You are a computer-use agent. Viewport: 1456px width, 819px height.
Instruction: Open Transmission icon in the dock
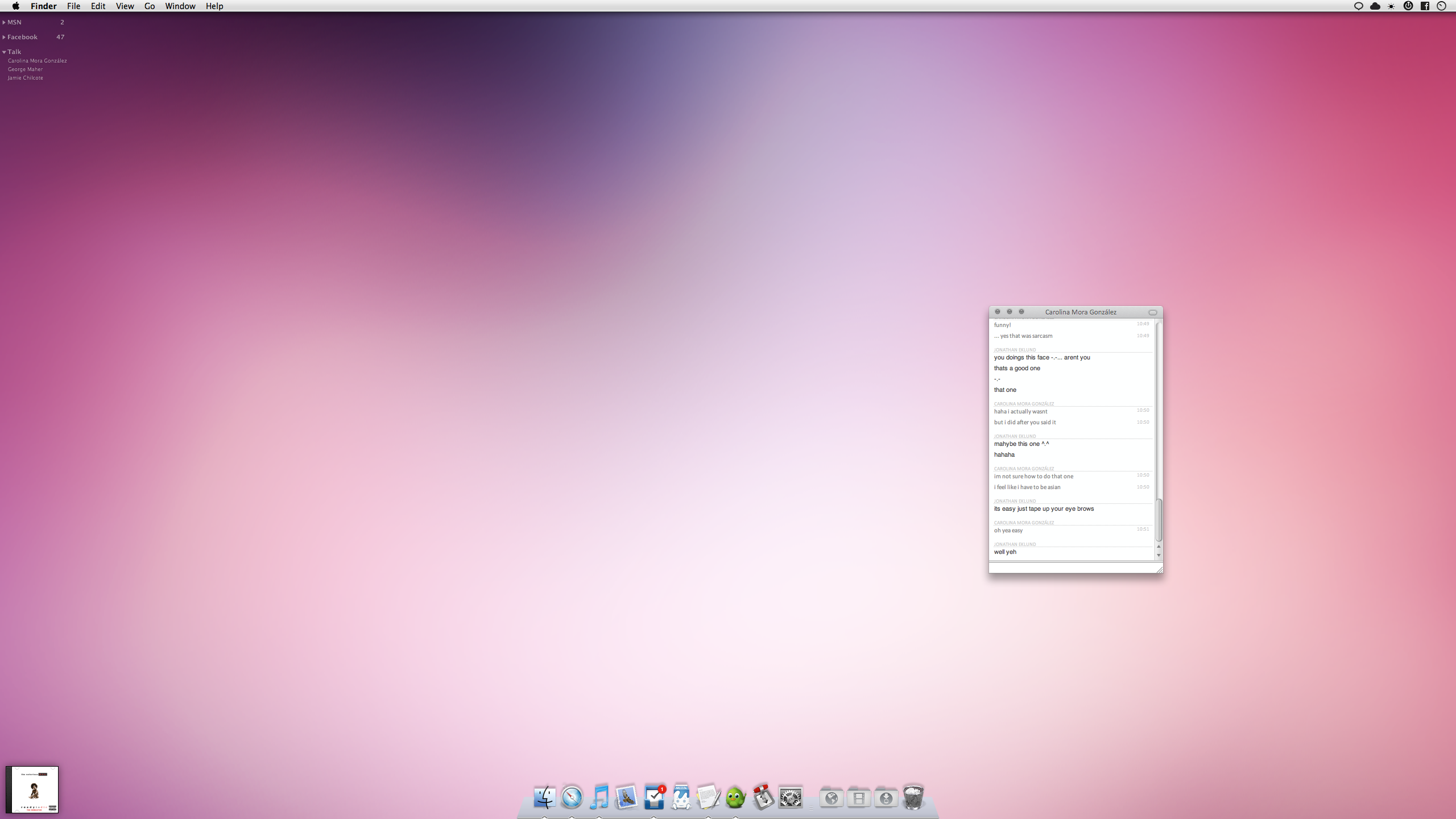coord(763,797)
